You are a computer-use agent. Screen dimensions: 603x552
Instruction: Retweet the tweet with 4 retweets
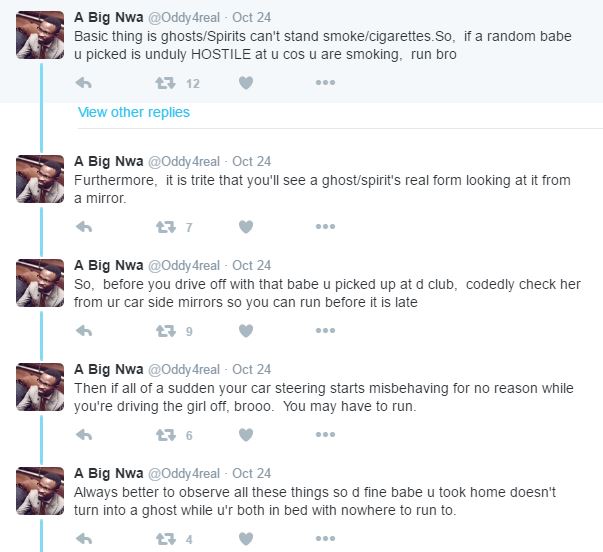coord(166,539)
